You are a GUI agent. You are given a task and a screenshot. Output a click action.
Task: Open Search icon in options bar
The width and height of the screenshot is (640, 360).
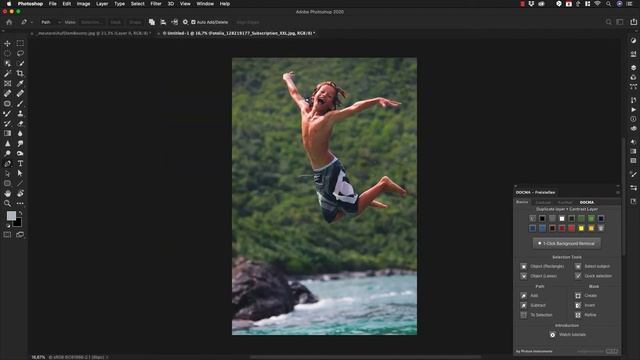[x=609, y=22]
